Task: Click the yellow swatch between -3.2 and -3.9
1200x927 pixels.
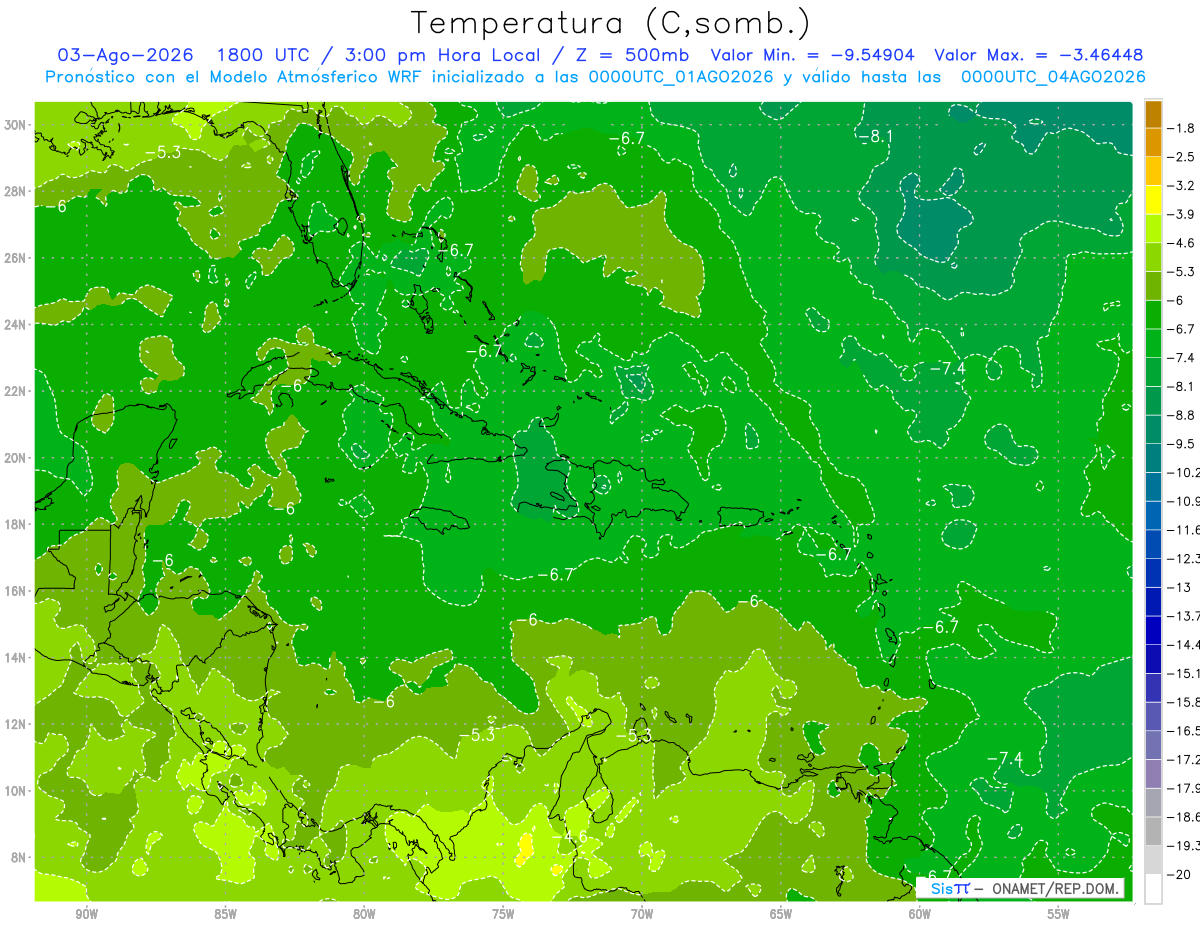Action: pyautogui.click(x=1153, y=200)
